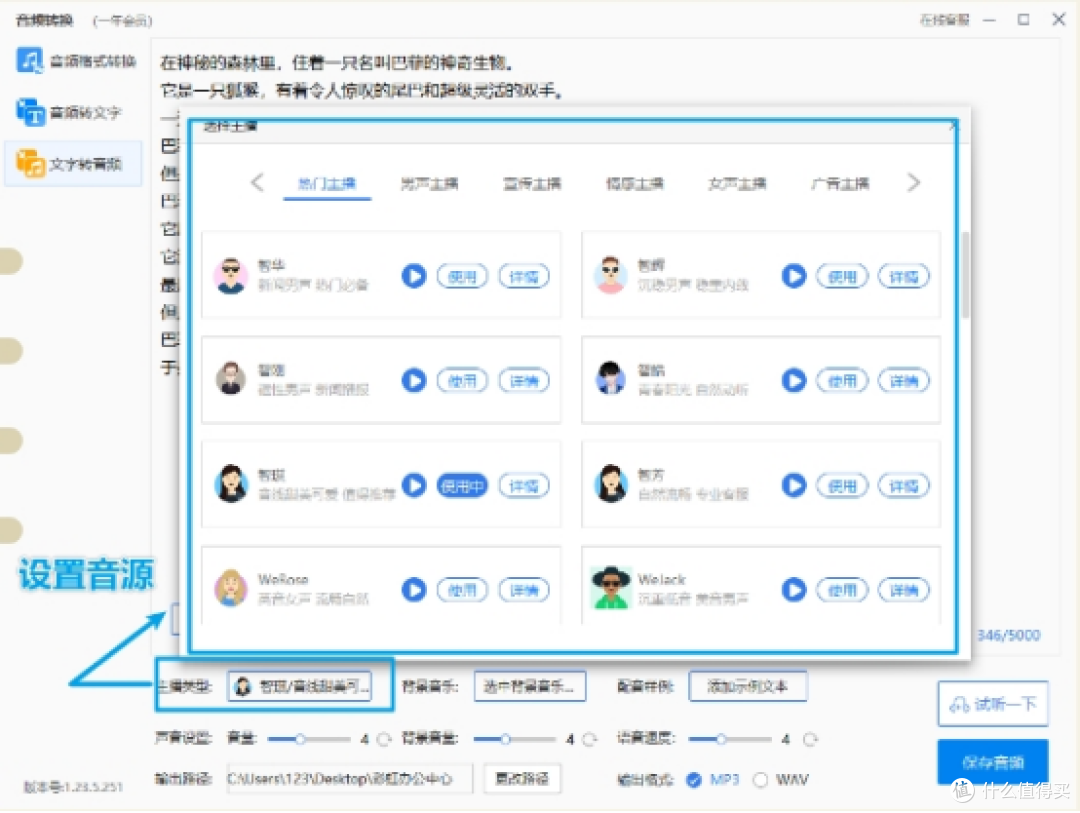Use the WeRose anchor
This screenshot has height=813, width=1080.
462,590
